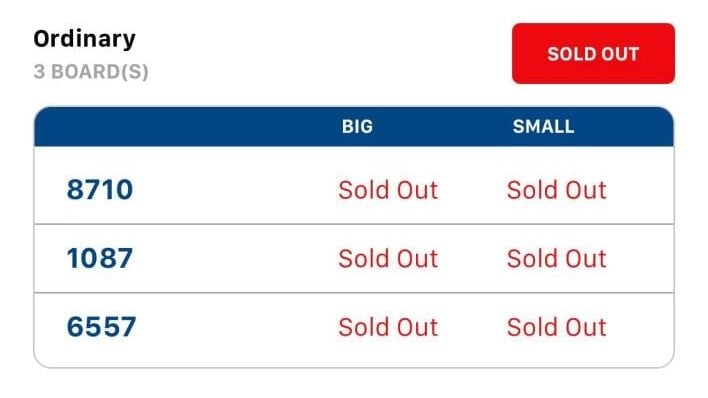Image resolution: width=708 pixels, height=398 pixels.
Task: Select the BIG column header
Action: tap(357, 126)
